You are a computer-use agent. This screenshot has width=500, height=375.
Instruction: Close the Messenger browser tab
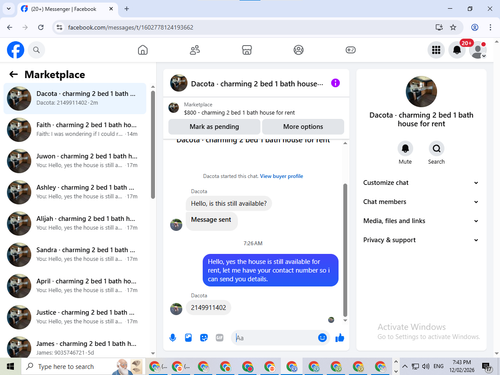[x=111, y=9]
